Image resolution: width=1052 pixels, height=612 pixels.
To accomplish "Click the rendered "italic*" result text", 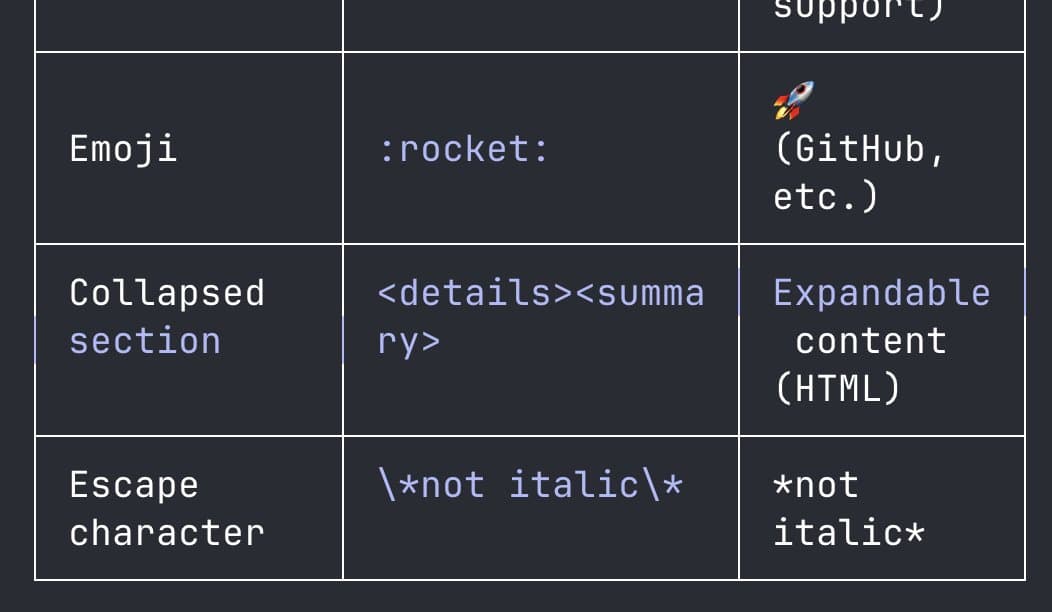I will tap(849, 532).
